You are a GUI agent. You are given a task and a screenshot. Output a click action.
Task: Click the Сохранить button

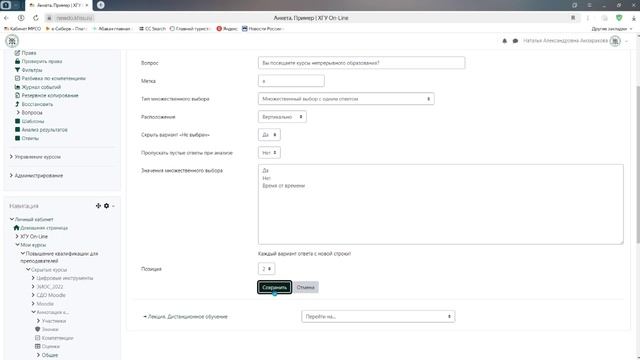click(x=275, y=287)
